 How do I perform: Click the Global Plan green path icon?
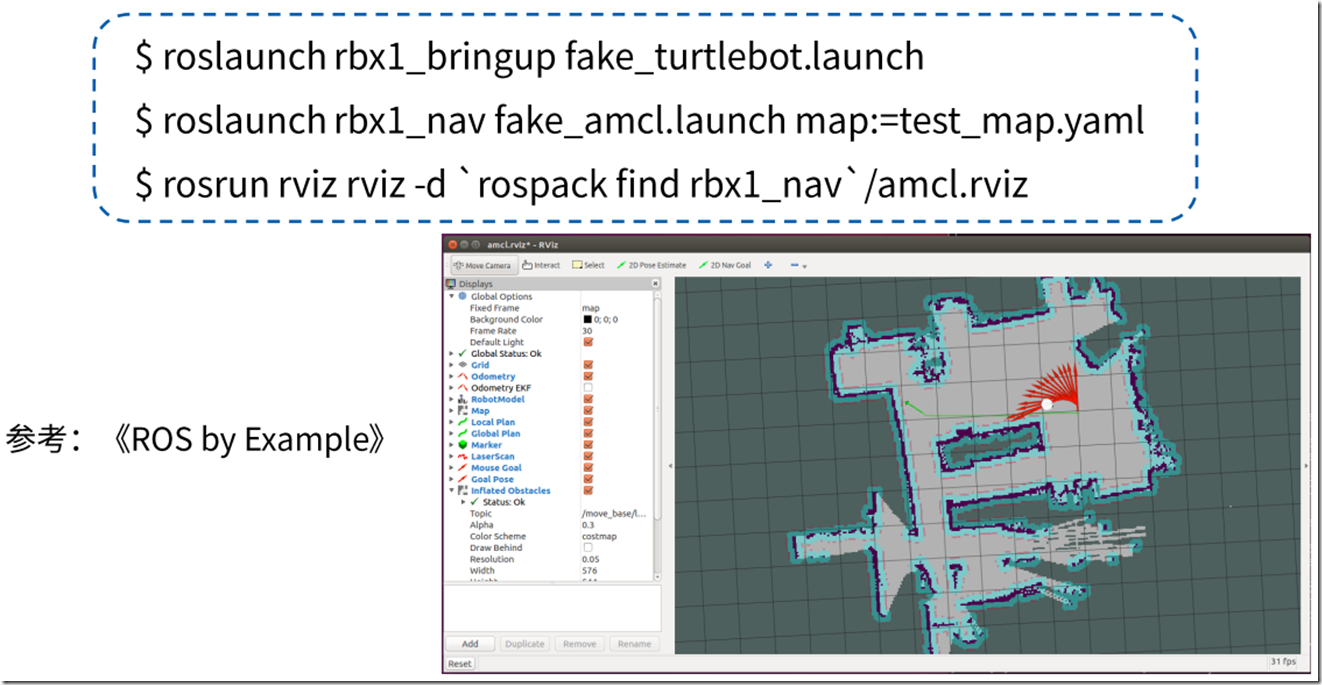[x=462, y=434]
